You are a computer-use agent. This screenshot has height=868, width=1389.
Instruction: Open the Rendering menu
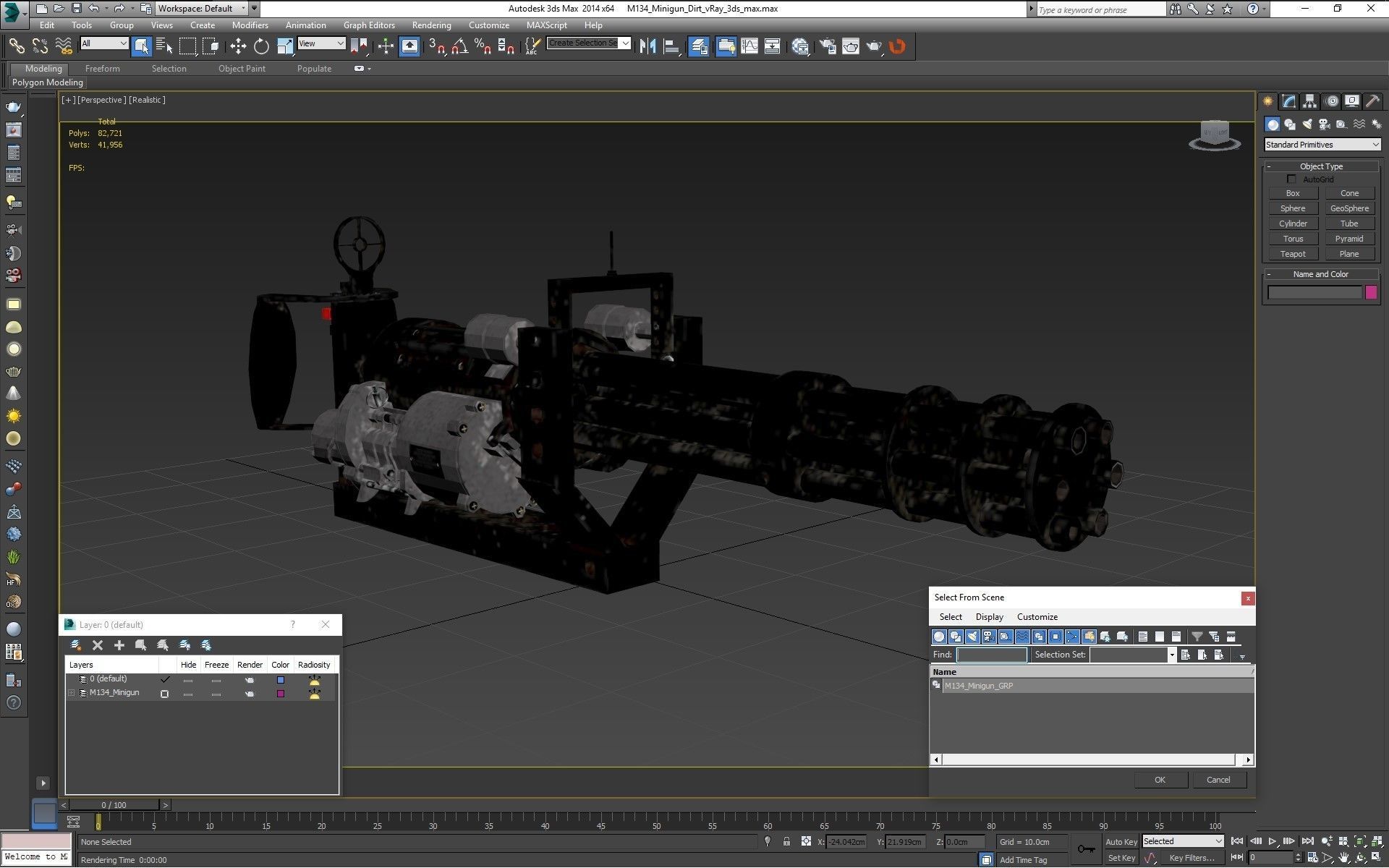coord(431,25)
